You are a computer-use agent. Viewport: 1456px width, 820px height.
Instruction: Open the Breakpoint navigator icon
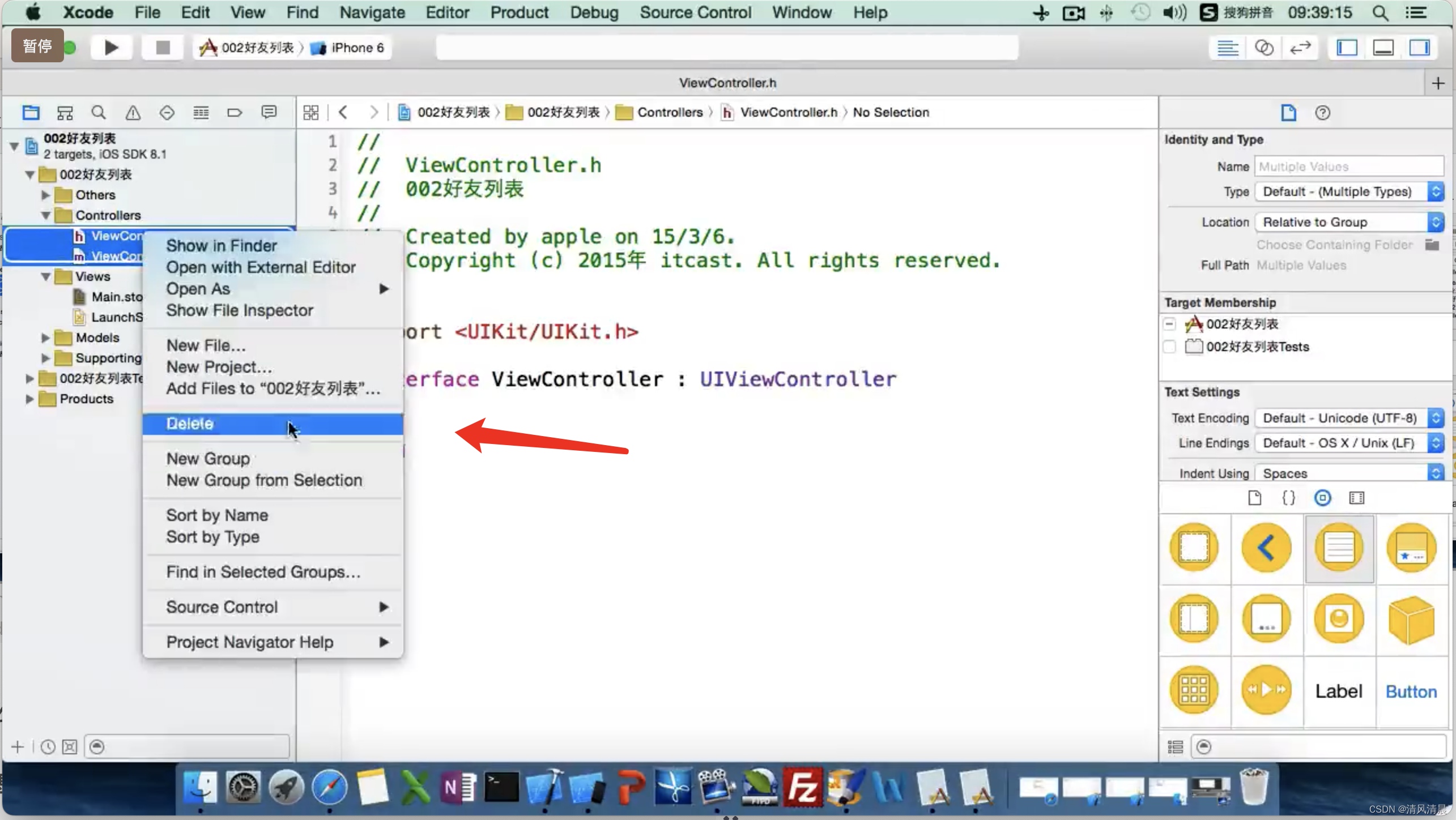coord(235,113)
